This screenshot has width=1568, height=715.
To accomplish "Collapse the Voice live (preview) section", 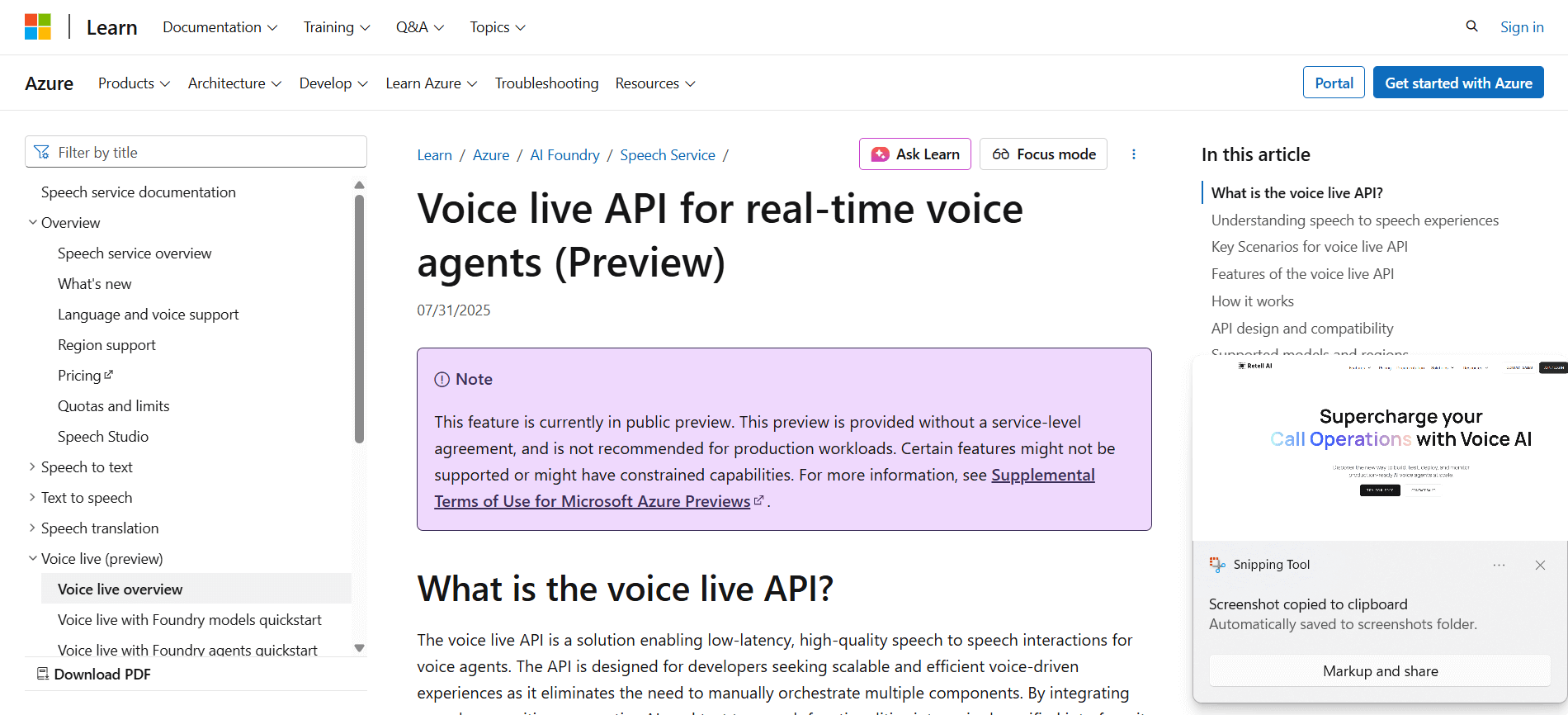I will (x=33, y=558).
